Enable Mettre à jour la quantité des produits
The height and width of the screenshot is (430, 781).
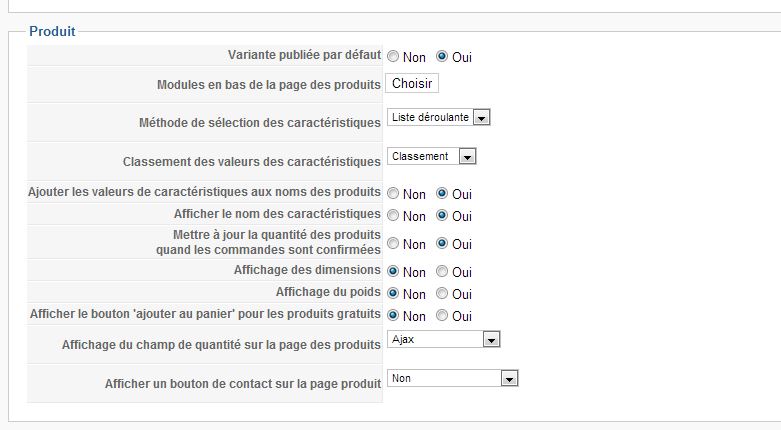coord(442,243)
